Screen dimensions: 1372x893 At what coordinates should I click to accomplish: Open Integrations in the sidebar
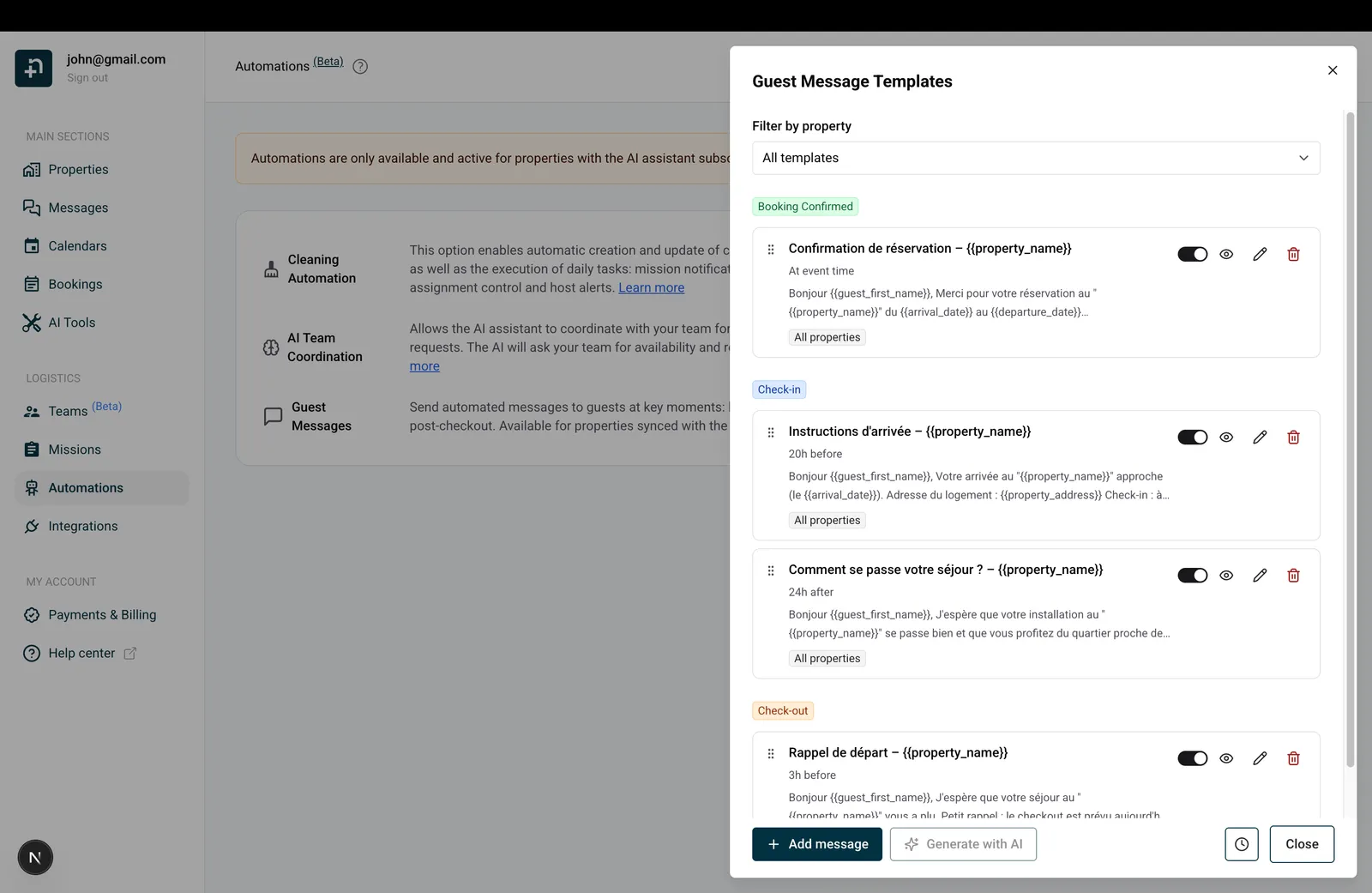[x=102, y=526]
